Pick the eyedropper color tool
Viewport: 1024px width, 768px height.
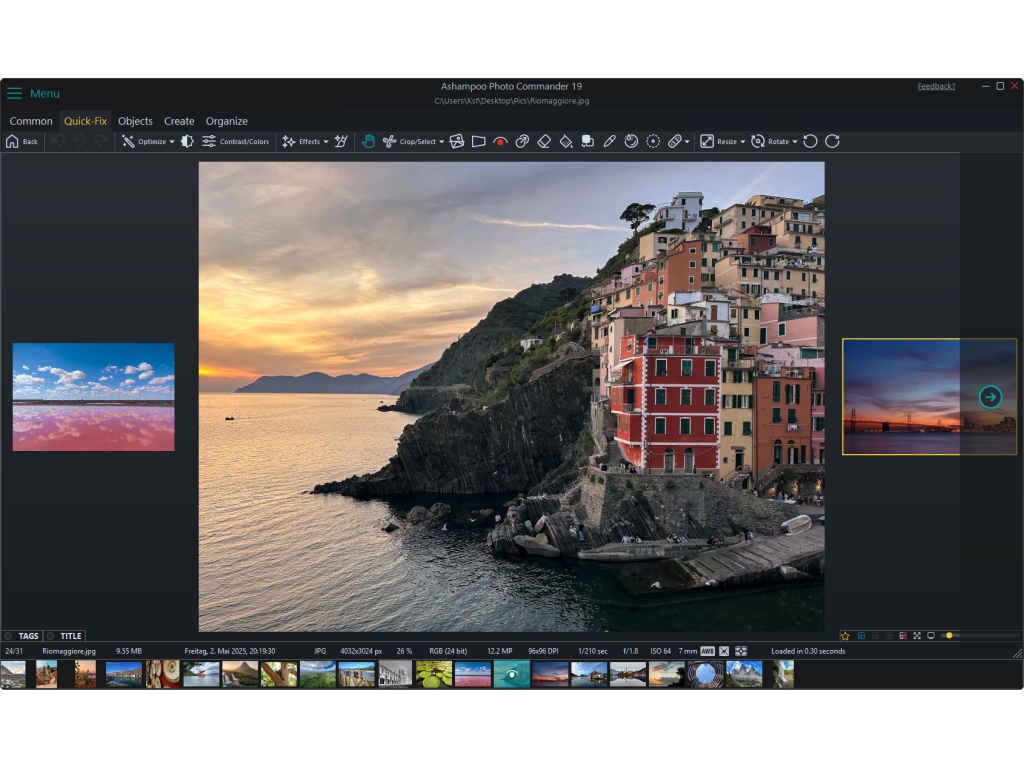point(609,142)
